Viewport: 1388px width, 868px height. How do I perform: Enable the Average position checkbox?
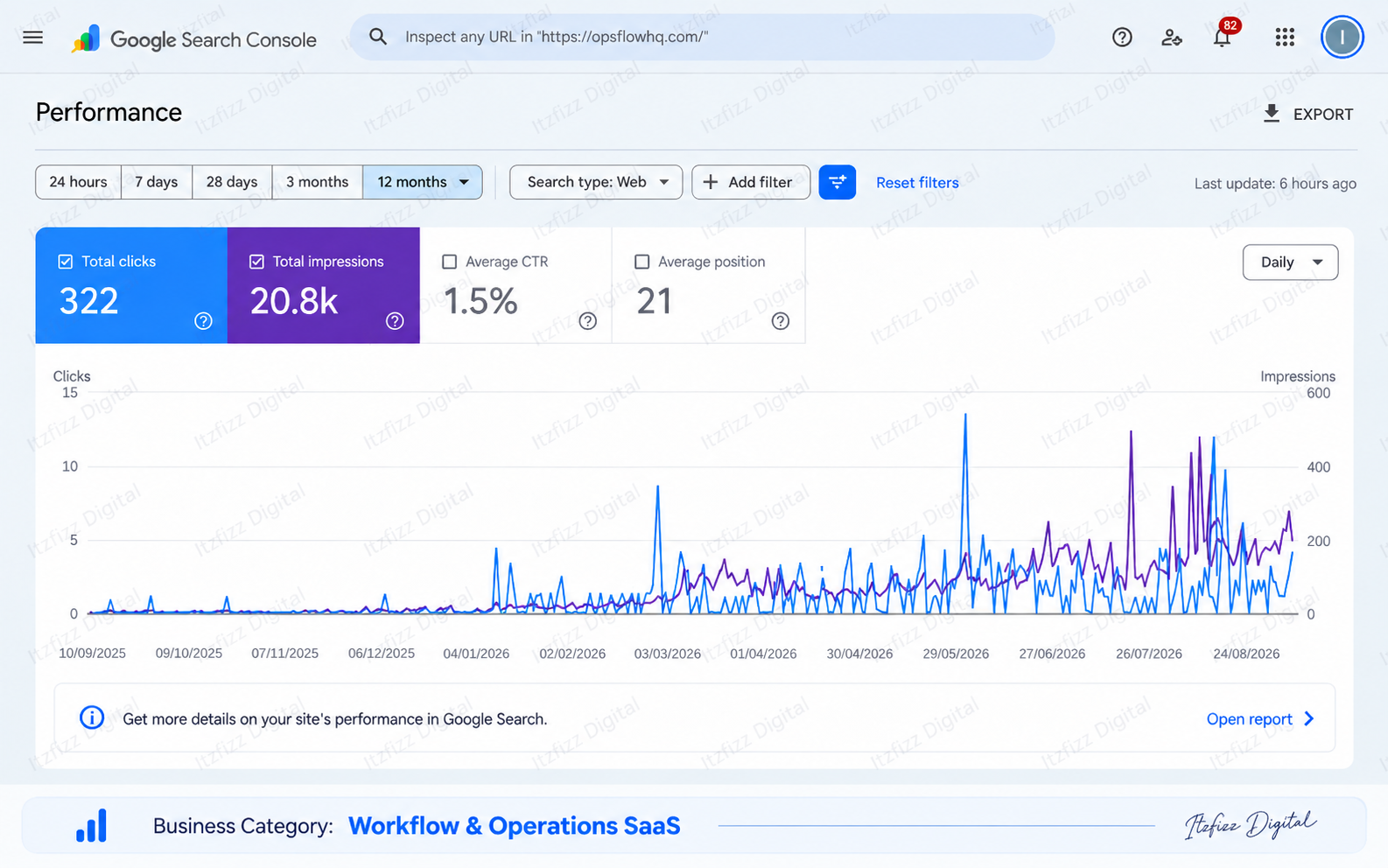point(641,262)
